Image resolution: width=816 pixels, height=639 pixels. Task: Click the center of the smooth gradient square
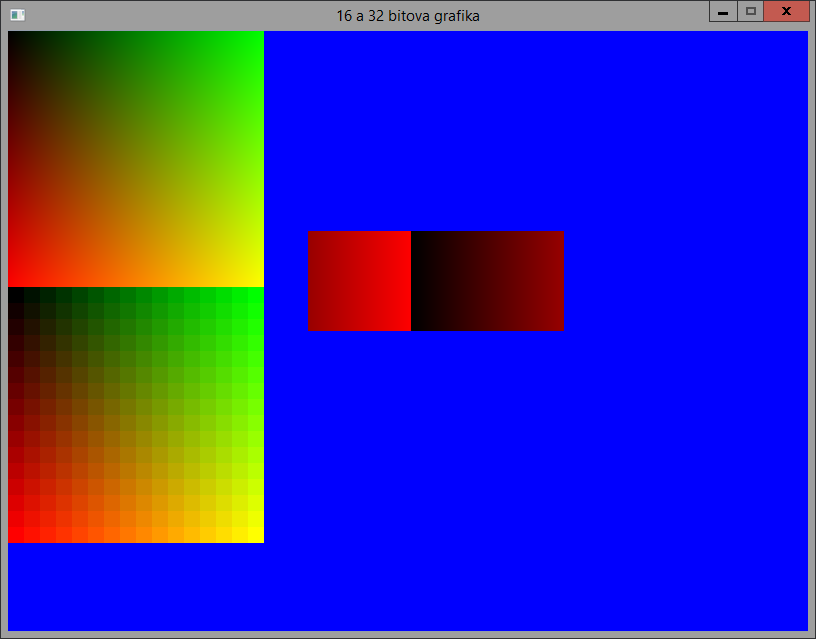coord(136,159)
